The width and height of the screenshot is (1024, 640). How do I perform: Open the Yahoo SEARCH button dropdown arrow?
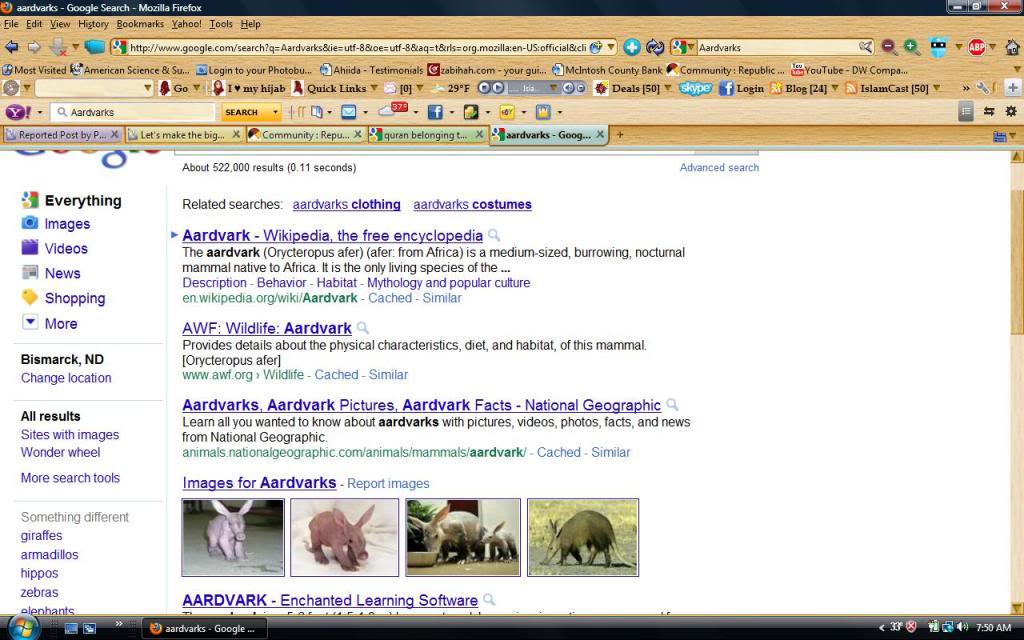[275, 112]
